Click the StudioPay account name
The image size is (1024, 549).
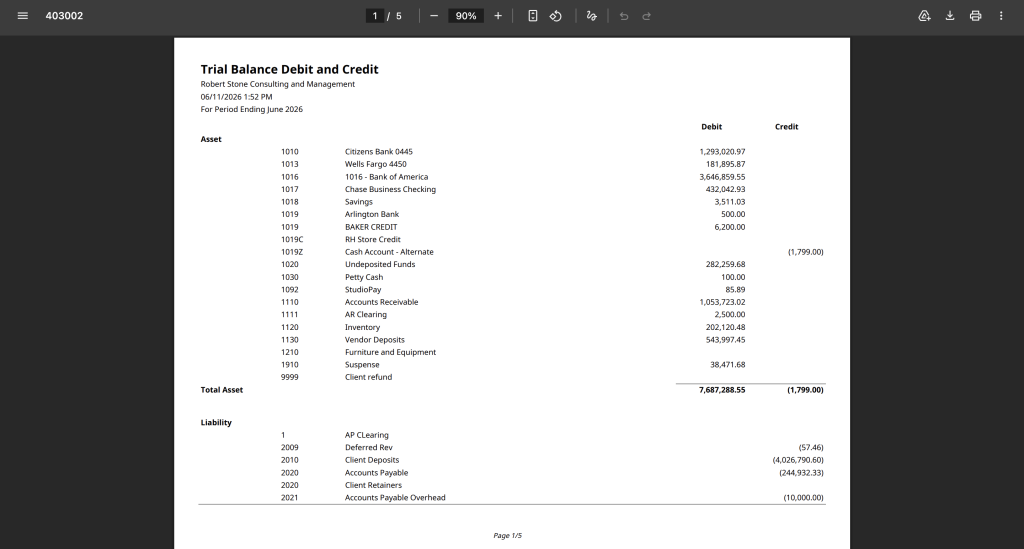(363, 290)
